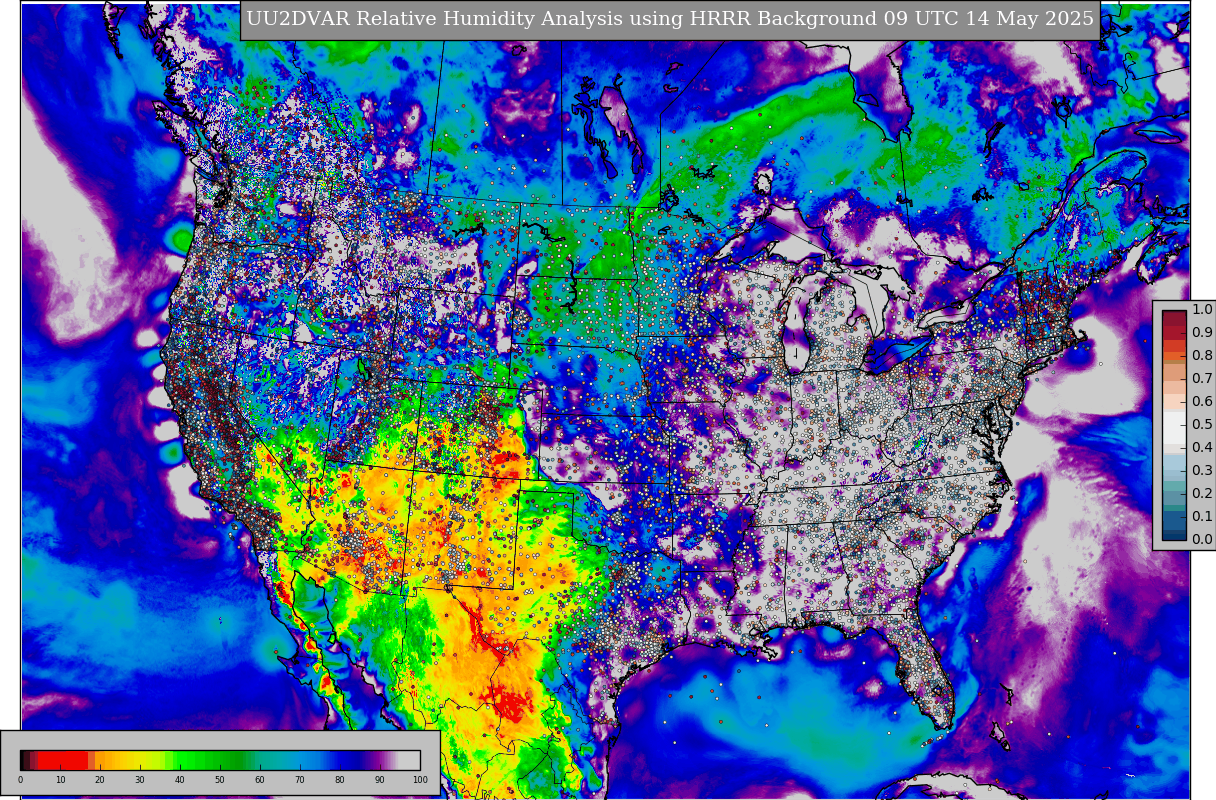This screenshot has width=1216, height=800.
Task: Click the red section of horizontal humidity colorbar
Action: (x=63, y=760)
